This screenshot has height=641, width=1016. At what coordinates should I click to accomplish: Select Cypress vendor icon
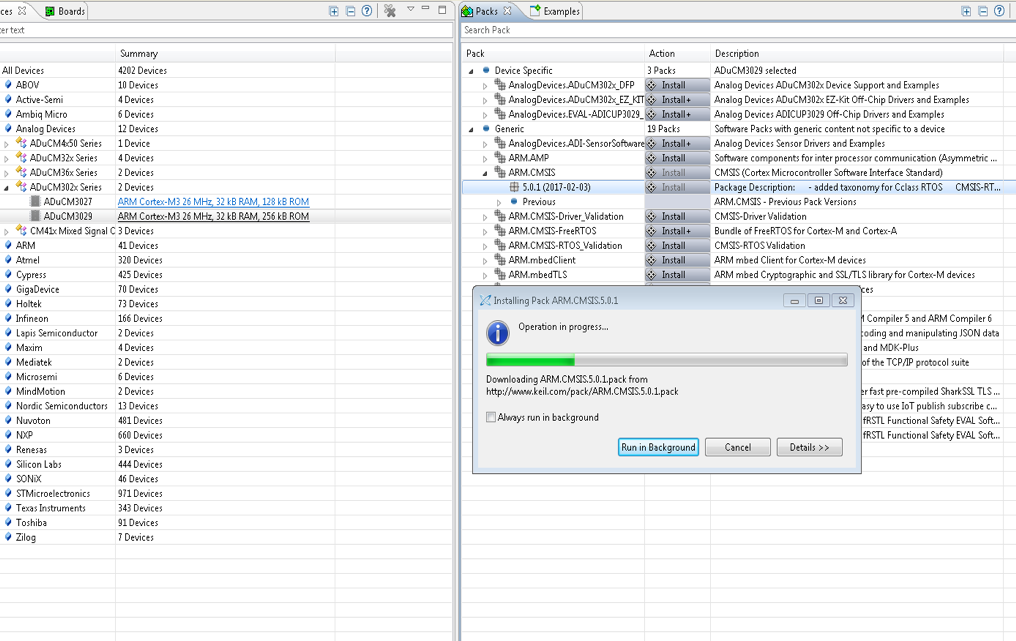pyautogui.click(x=8, y=275)
